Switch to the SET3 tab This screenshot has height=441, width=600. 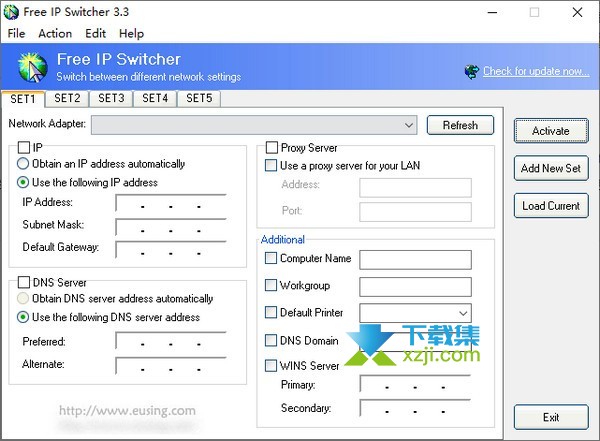[111, 98]
